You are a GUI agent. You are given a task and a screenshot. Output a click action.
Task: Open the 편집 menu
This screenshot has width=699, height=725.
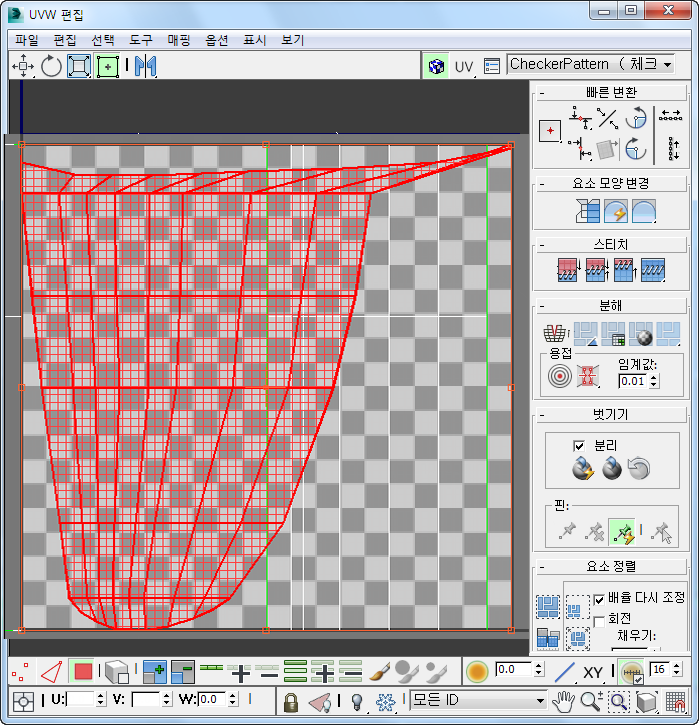(x=64, y=40)
